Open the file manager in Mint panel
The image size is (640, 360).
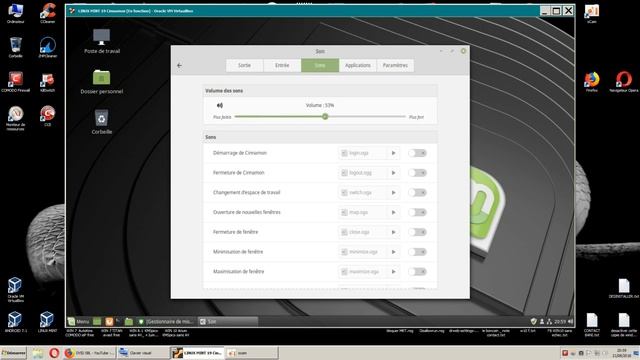(x=129, y=322)
